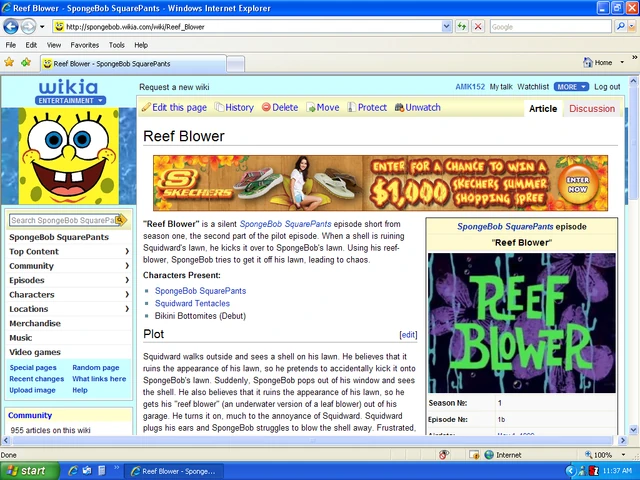
Task: Open the Tools menu
Action: coord(117,45)
